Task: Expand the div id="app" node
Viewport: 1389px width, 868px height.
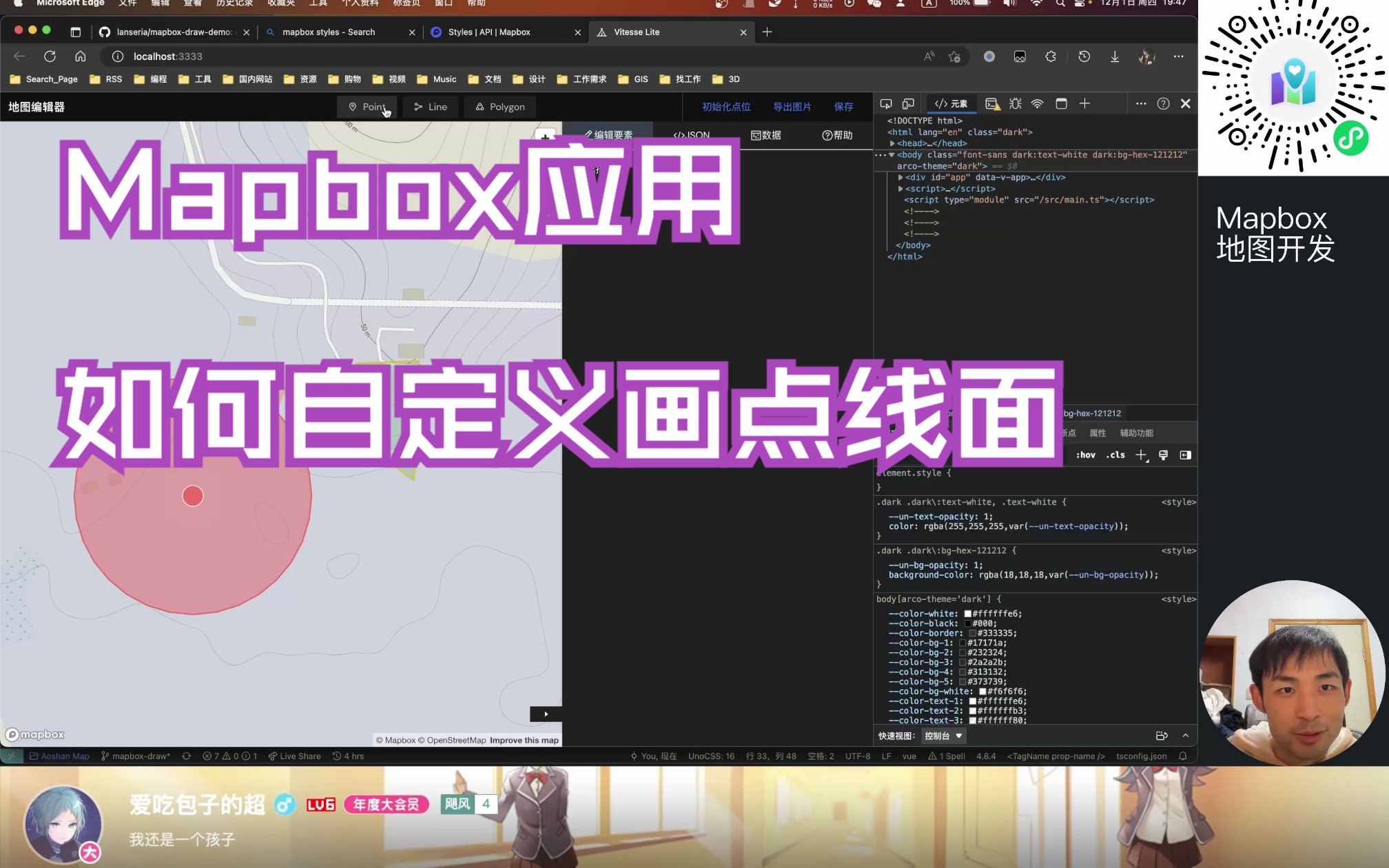Action: tap(901, 177)
